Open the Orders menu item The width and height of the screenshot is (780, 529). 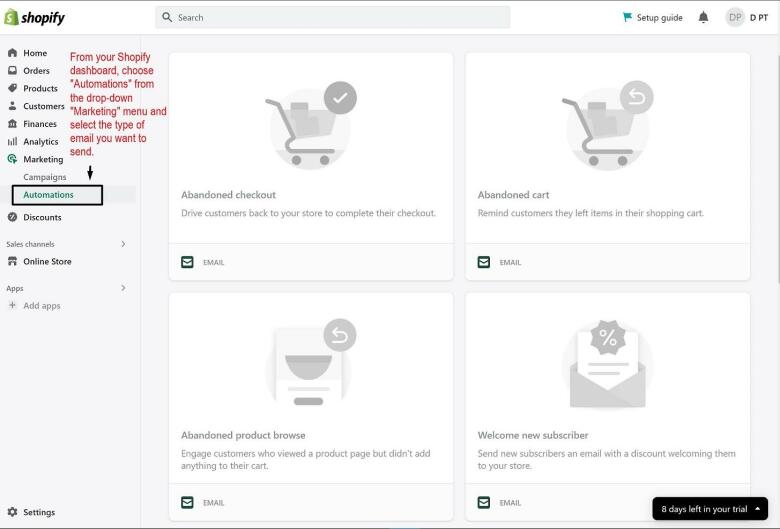point(36,71)
